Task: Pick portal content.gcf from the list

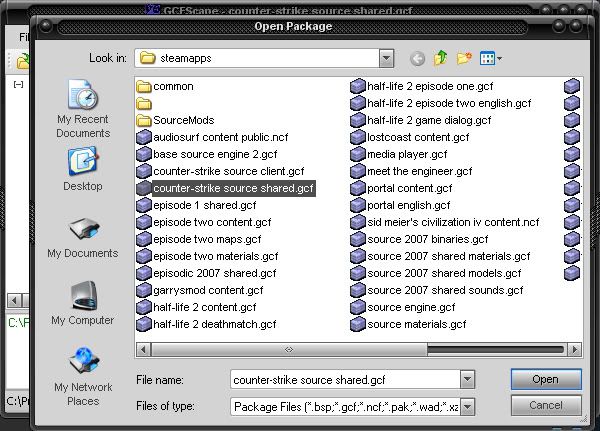Action: click(409, 188)
